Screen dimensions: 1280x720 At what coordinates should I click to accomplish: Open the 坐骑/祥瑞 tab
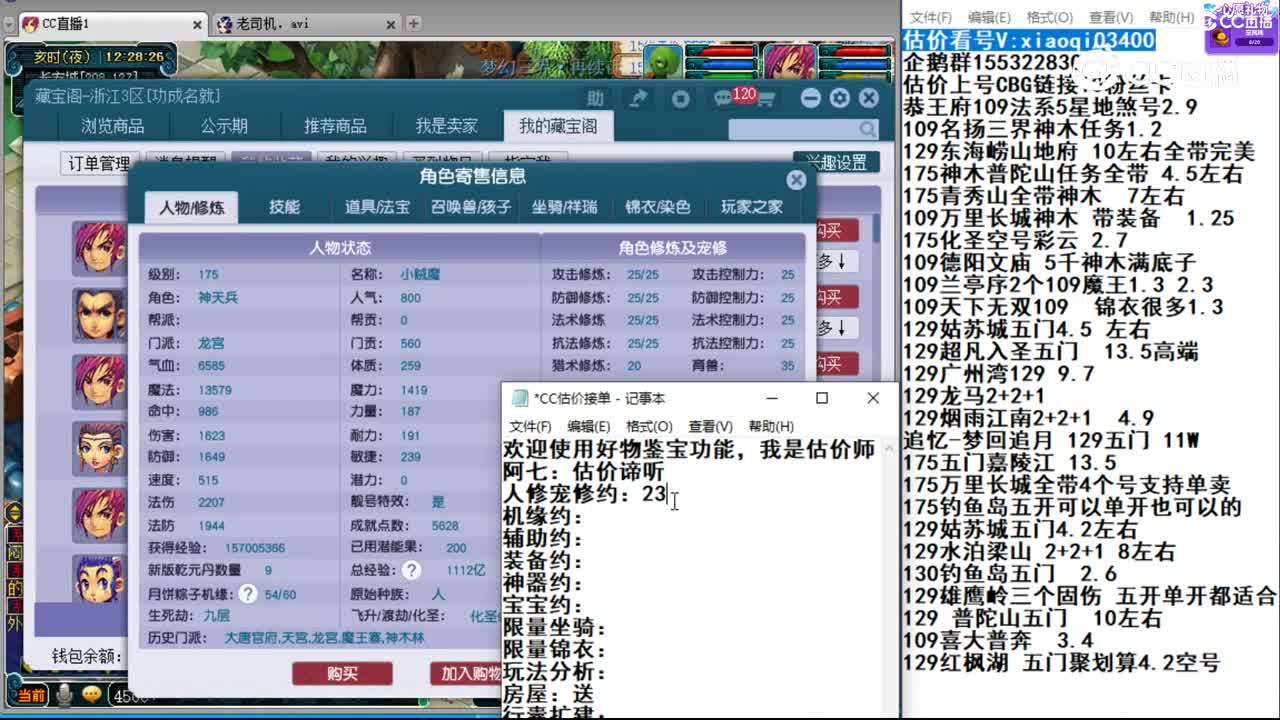click(564, 207)
